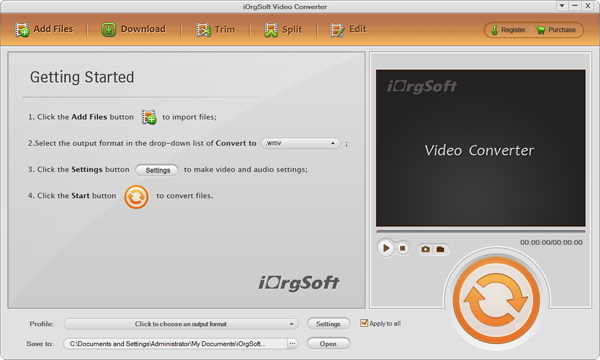Click the 00:00:00/00:00:00 time display
This screenshot has height=360, width=600.
pyautogui.click(x=551, y=243)
